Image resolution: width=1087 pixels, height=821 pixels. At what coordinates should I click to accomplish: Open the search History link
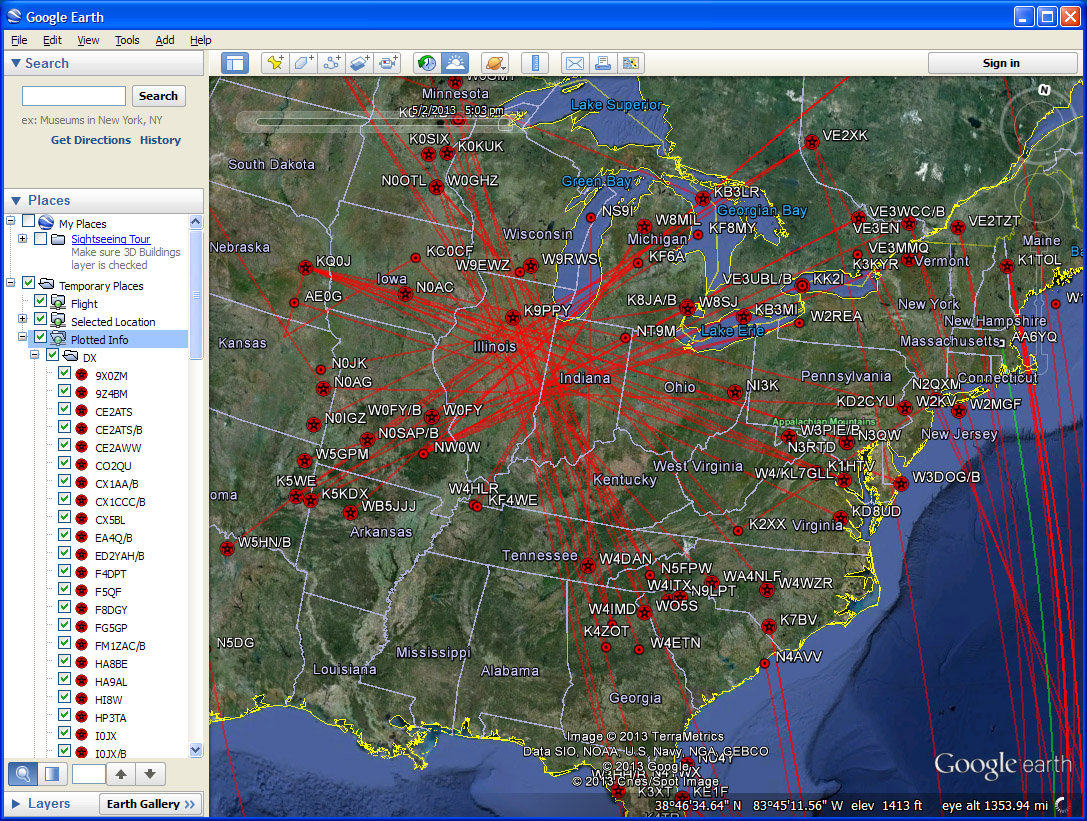tap(160, 140)
